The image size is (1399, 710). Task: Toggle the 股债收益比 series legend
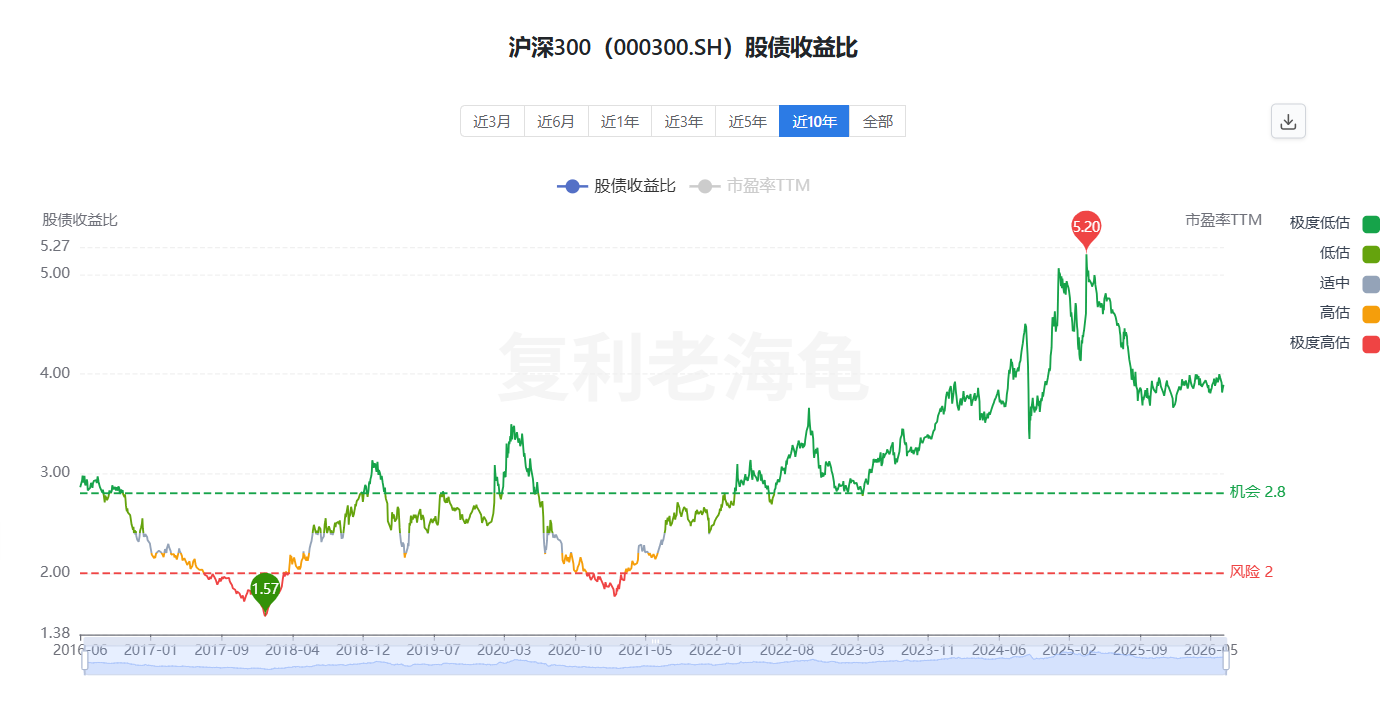tap(616, 186)
